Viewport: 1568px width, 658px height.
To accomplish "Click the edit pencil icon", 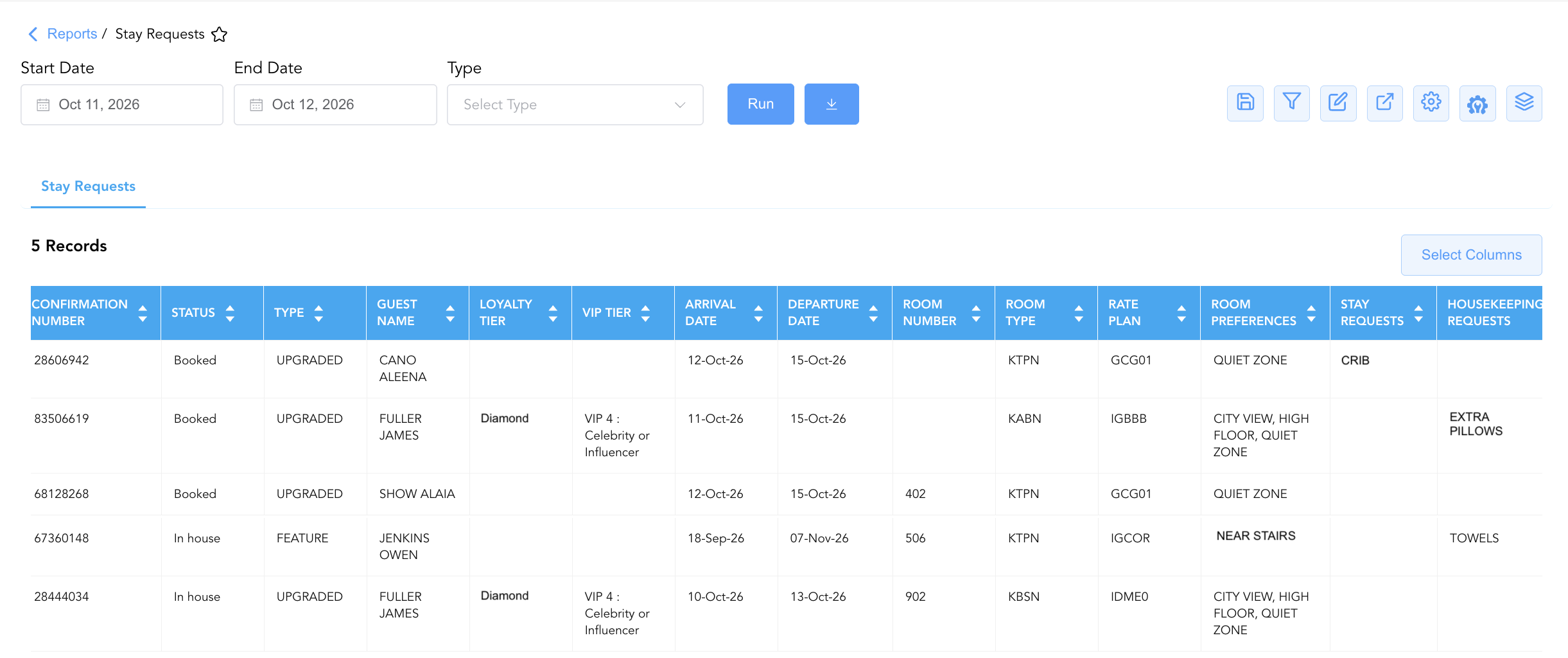I will click(x=1338, y=103).
